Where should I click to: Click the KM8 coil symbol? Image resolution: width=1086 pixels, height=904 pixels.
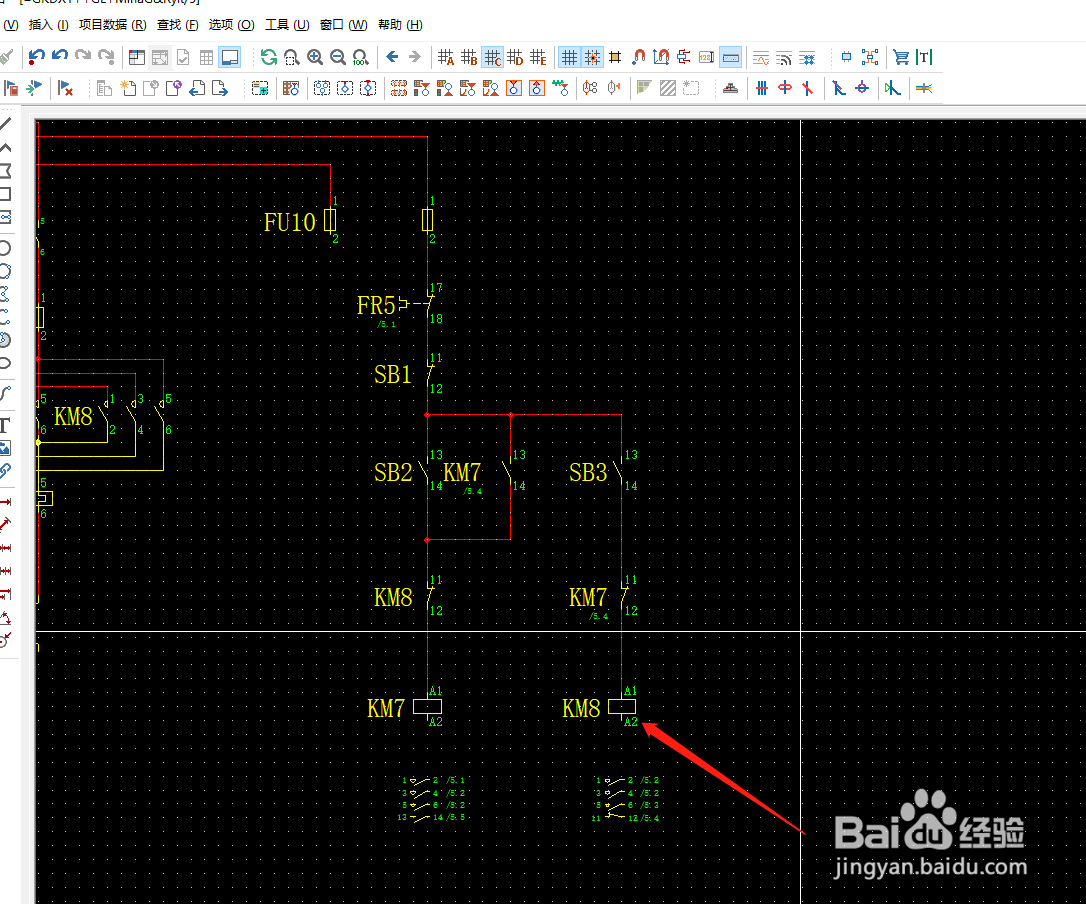pos(622,707)
